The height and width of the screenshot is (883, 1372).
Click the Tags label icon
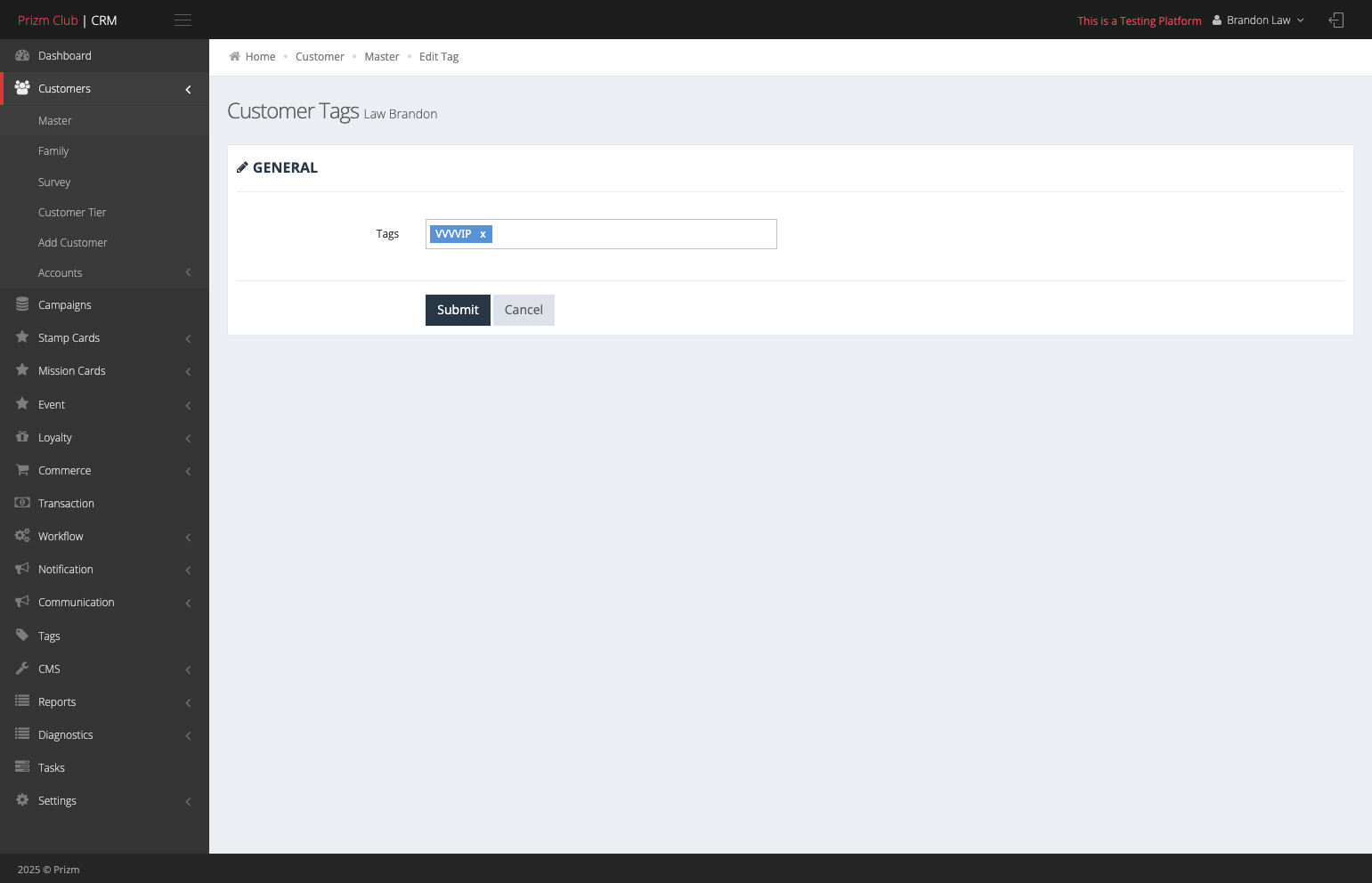click(22, 636)
